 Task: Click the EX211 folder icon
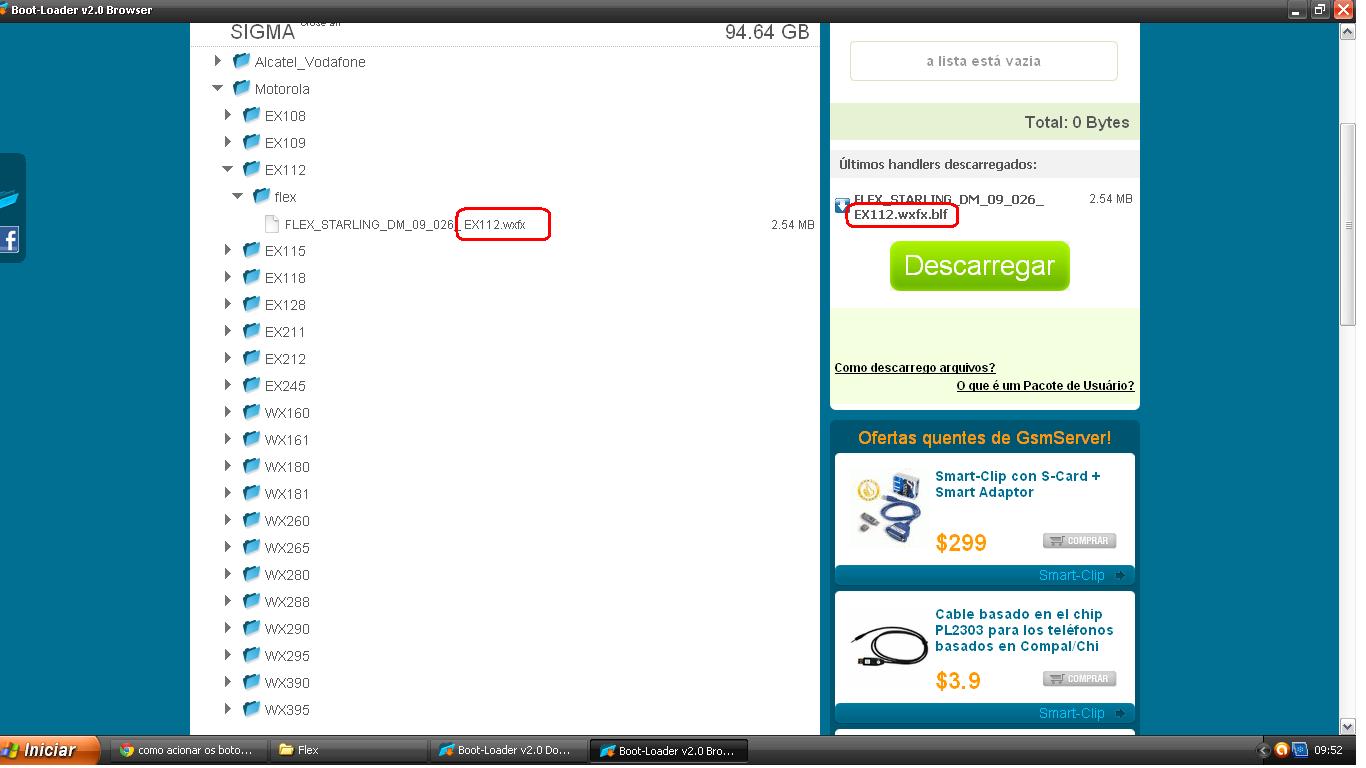click(x=252, y=331)
